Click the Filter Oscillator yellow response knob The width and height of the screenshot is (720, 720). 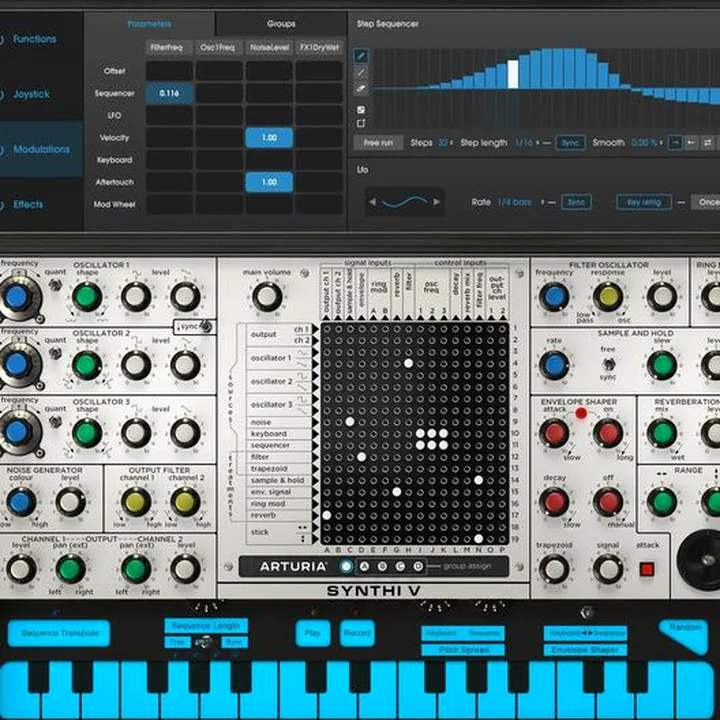[608, 297]
